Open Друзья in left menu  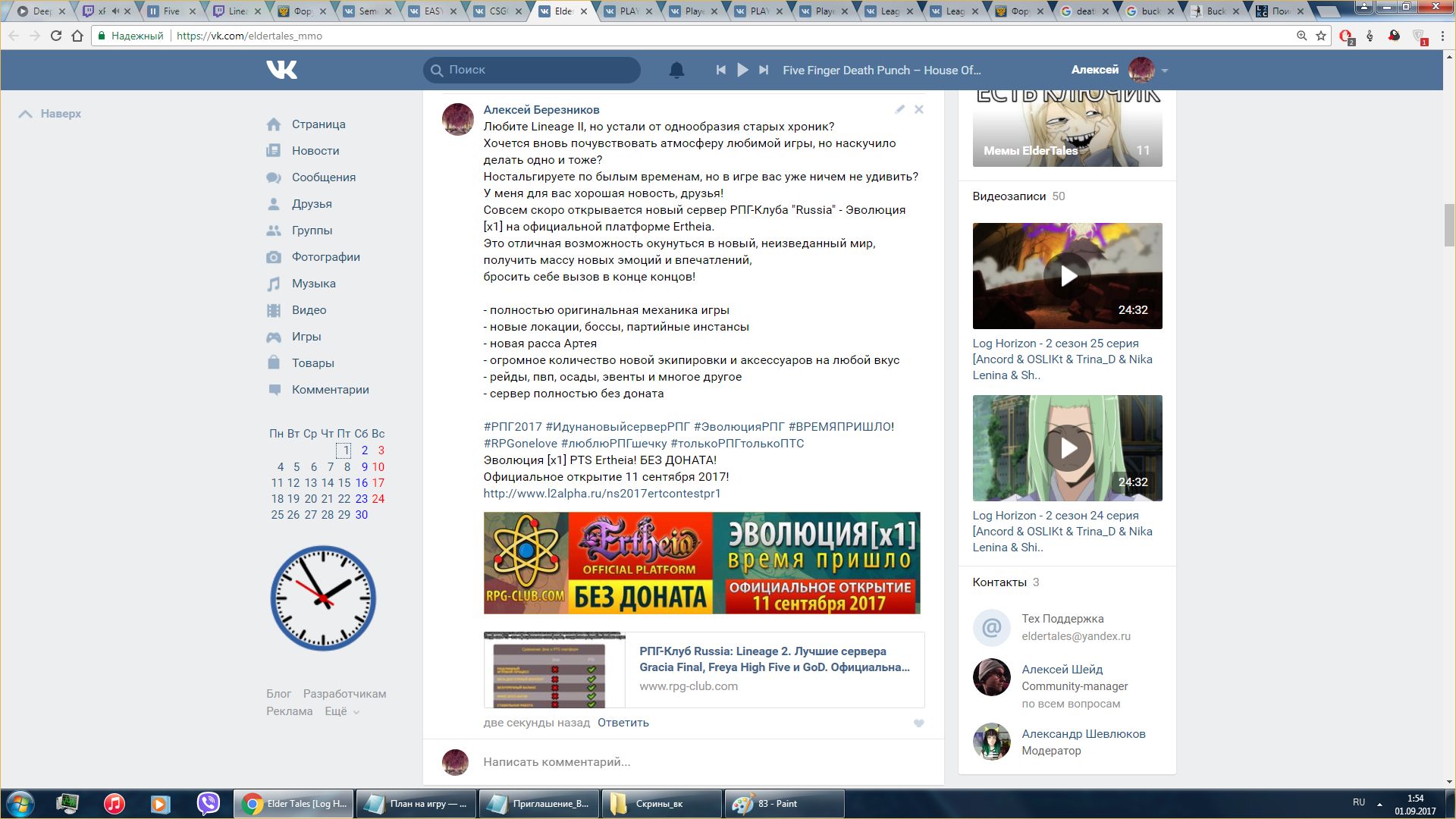[312, 204]
